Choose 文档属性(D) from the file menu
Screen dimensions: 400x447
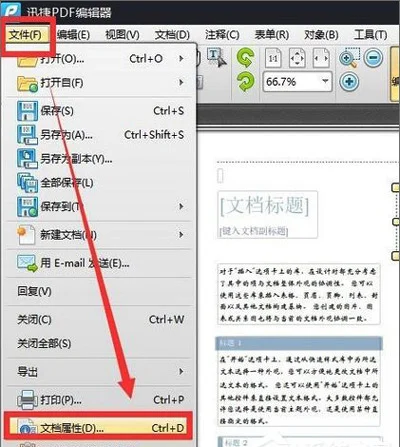coord(98,428)
